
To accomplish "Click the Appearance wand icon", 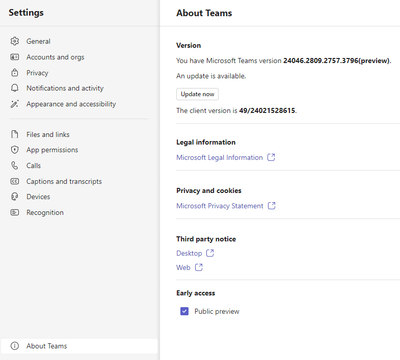I will (14, 104).
